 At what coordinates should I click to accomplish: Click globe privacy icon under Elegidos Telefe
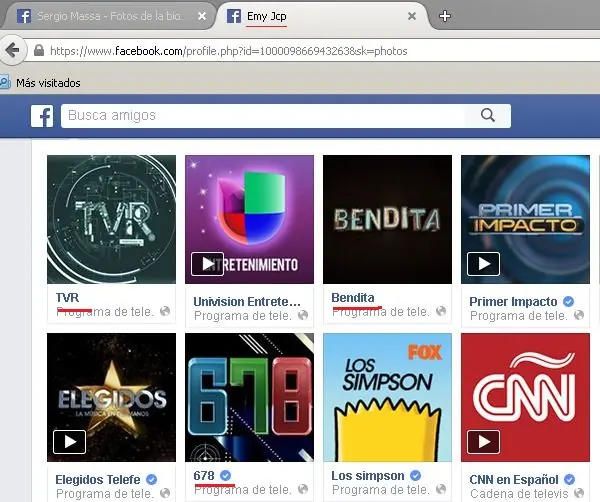click(165, 493)
